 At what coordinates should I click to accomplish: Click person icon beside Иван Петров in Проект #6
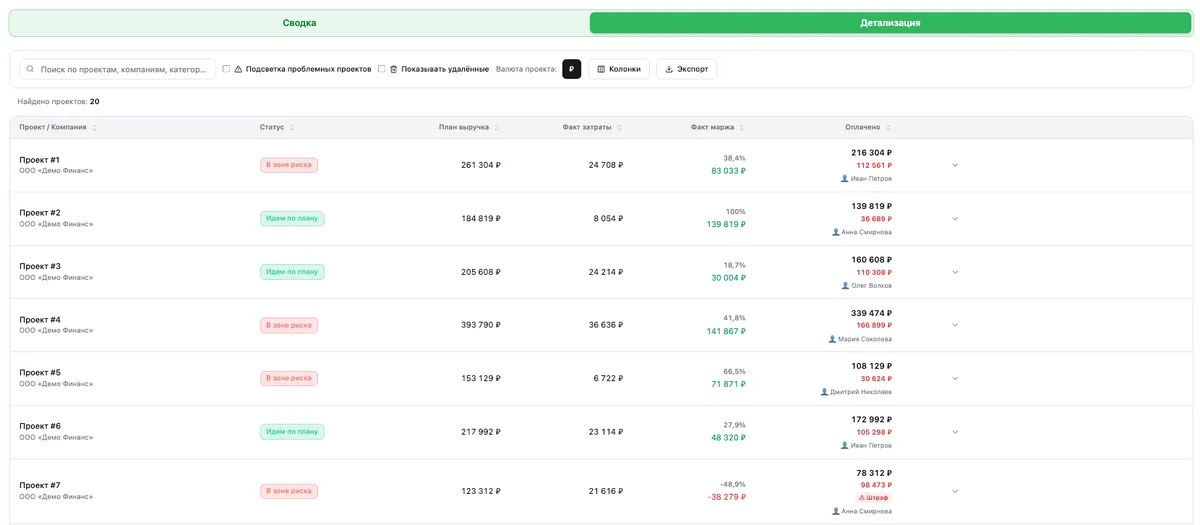[x=845, y=446]
